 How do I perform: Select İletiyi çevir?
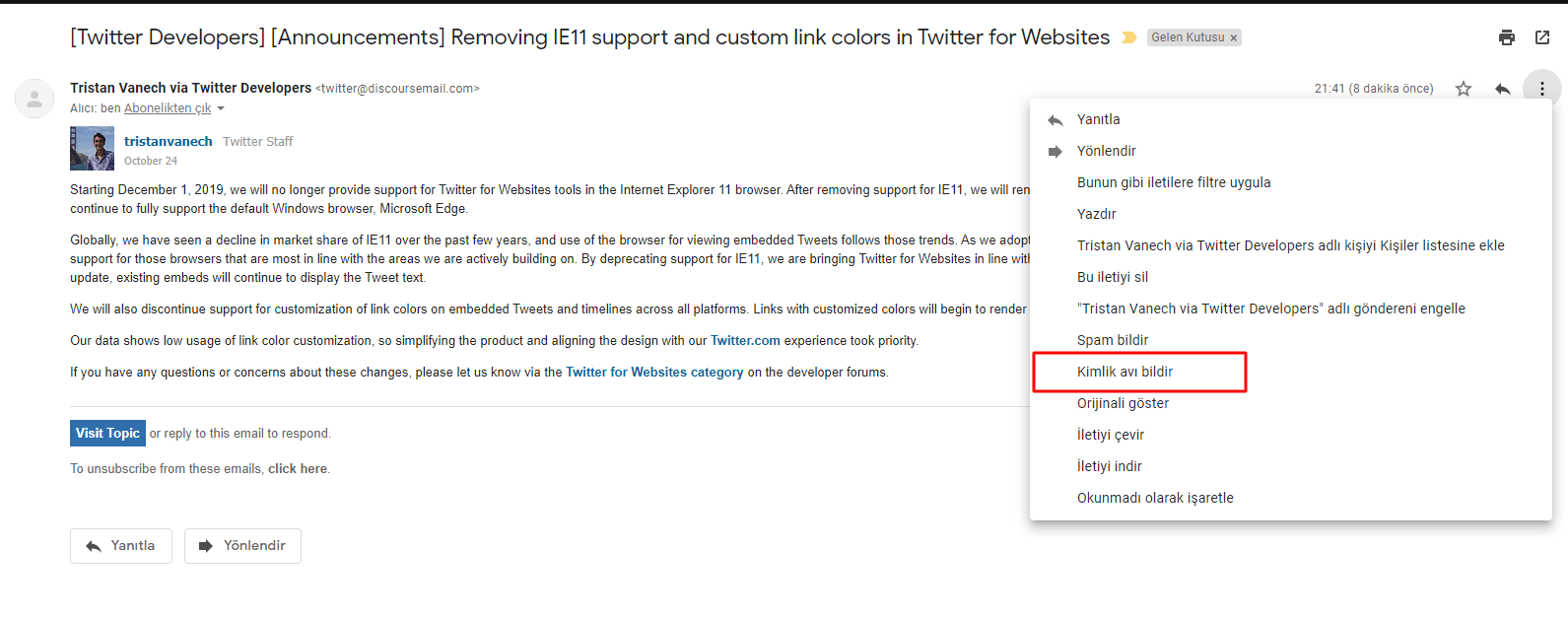pos(1291,435)
